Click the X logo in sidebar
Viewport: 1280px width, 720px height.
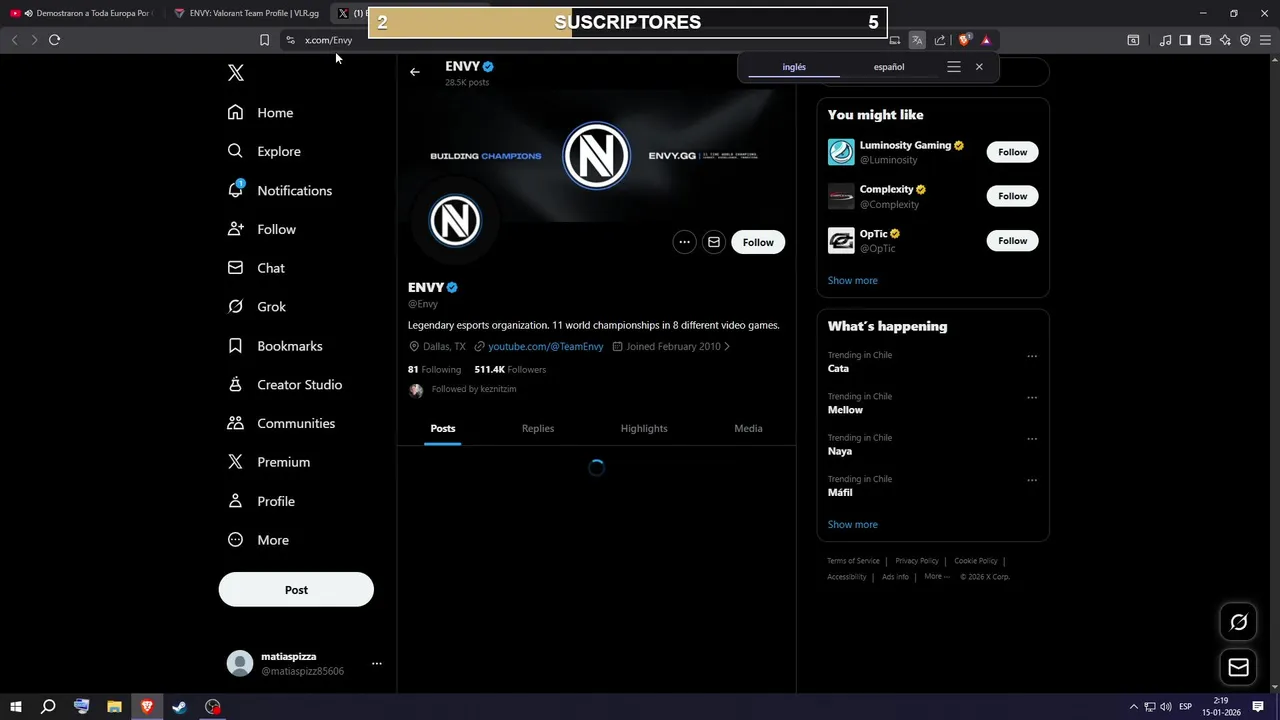pyautogui.click(x=236, y=73)
